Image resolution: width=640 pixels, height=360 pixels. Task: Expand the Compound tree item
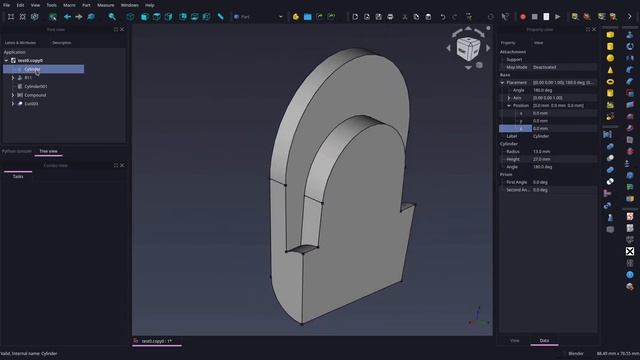13,95
